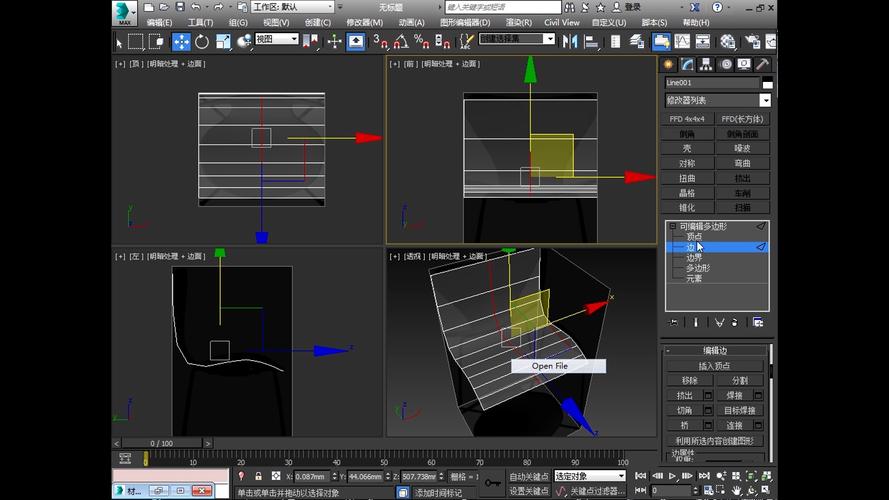Activate the Select and Rotate tool
The width and height of the screenshot is (889, 500).
coord(202,42)
